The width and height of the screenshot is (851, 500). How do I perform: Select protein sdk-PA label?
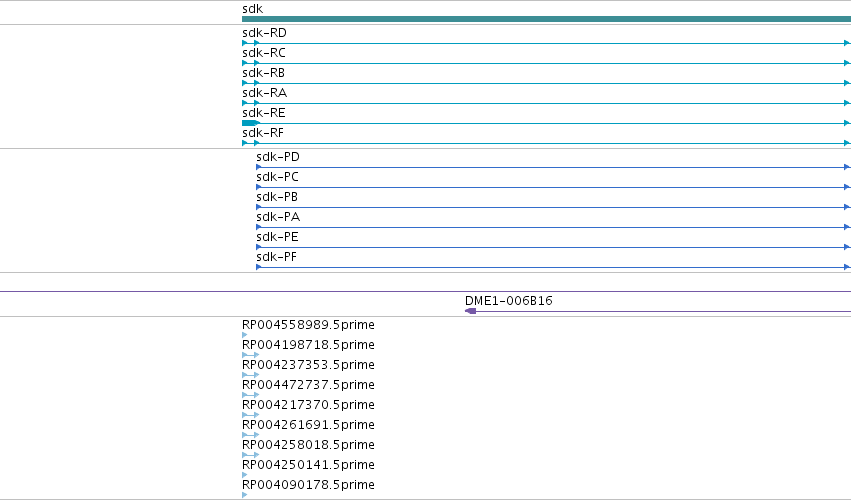(x=278, y=217)
